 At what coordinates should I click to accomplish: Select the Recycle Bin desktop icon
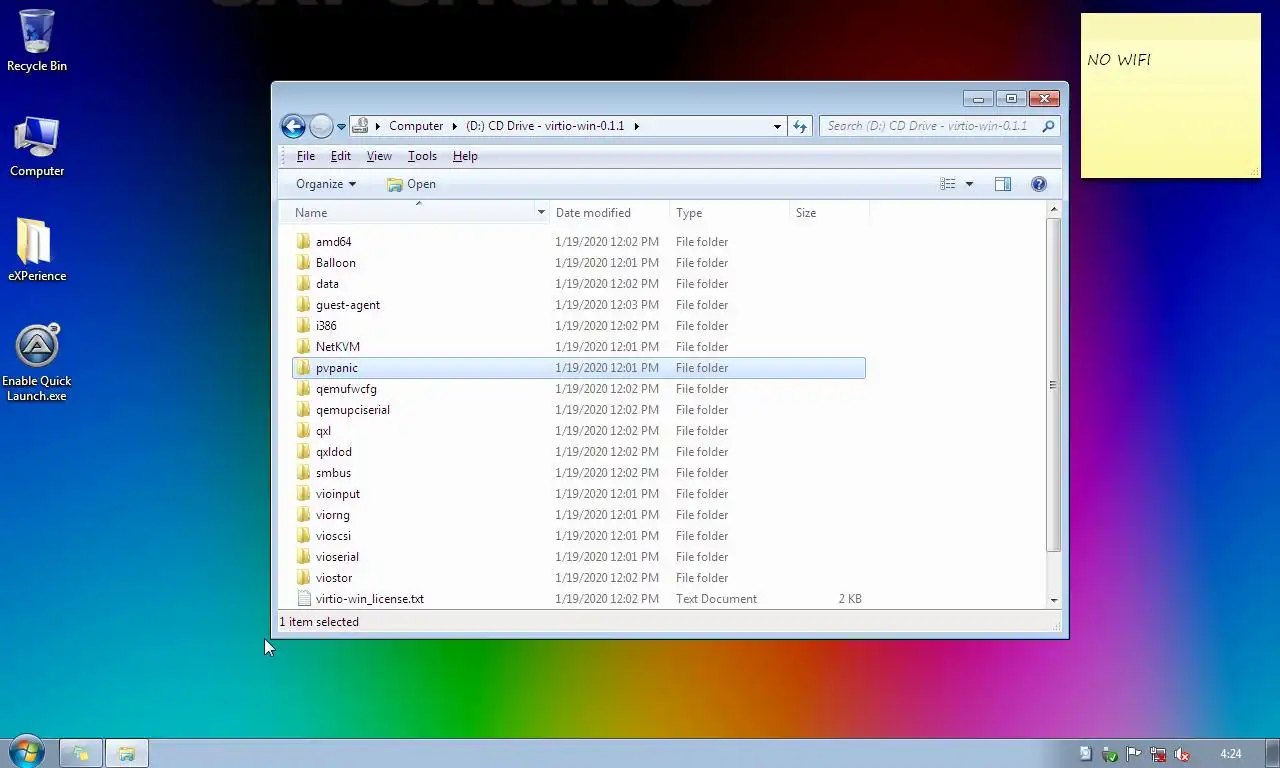click(37, 41)
